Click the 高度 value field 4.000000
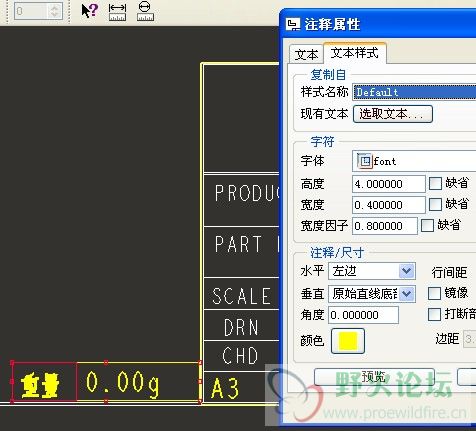This screenshot has height=431, width=476. [x=389, y=184]
